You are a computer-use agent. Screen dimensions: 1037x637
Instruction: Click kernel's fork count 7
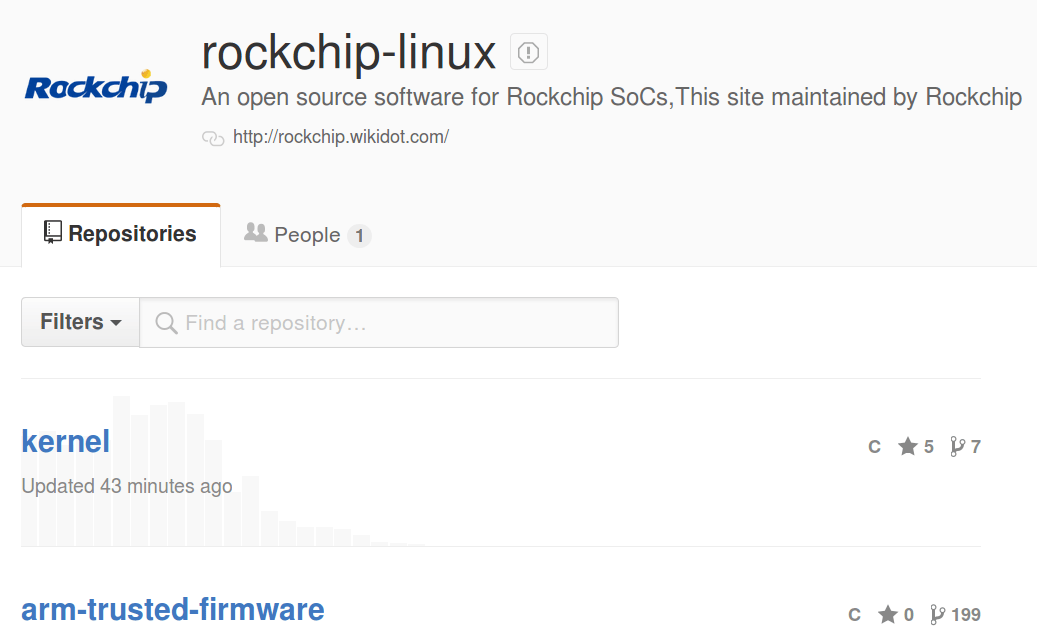click(975, 447)
